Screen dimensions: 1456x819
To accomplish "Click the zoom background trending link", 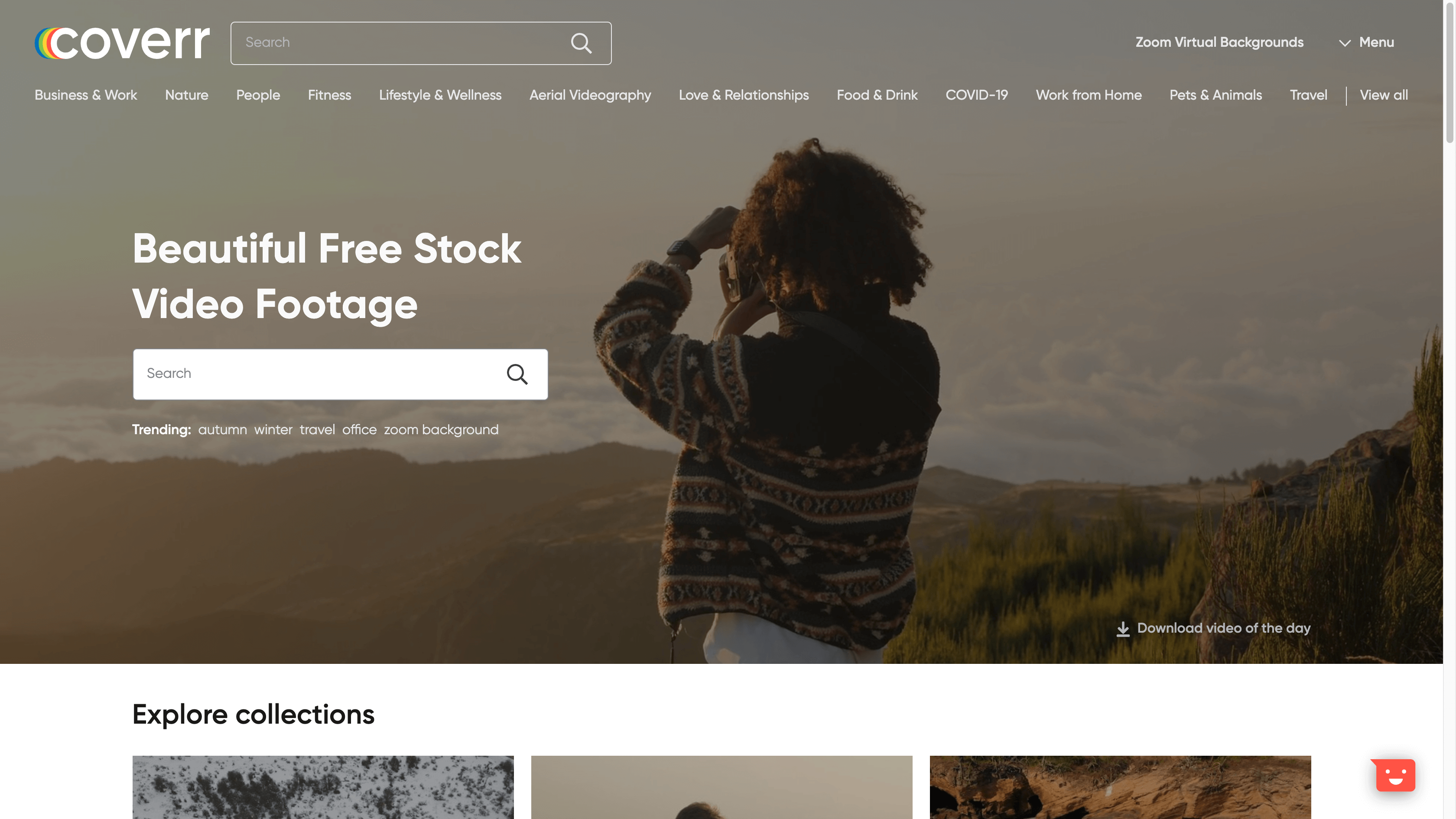I will click(x=441, y=430).
